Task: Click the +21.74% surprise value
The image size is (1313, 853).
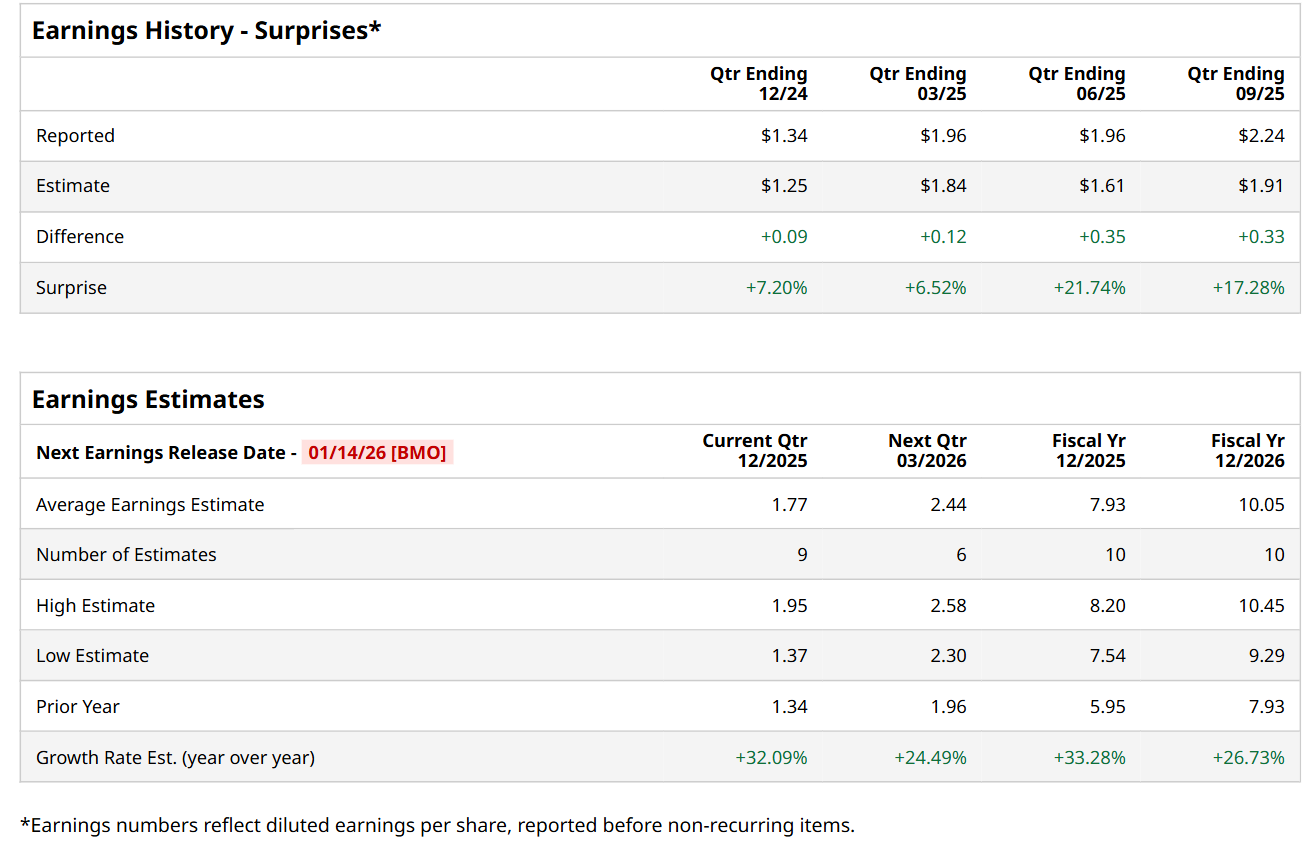Action: [x=1089, y=288]
